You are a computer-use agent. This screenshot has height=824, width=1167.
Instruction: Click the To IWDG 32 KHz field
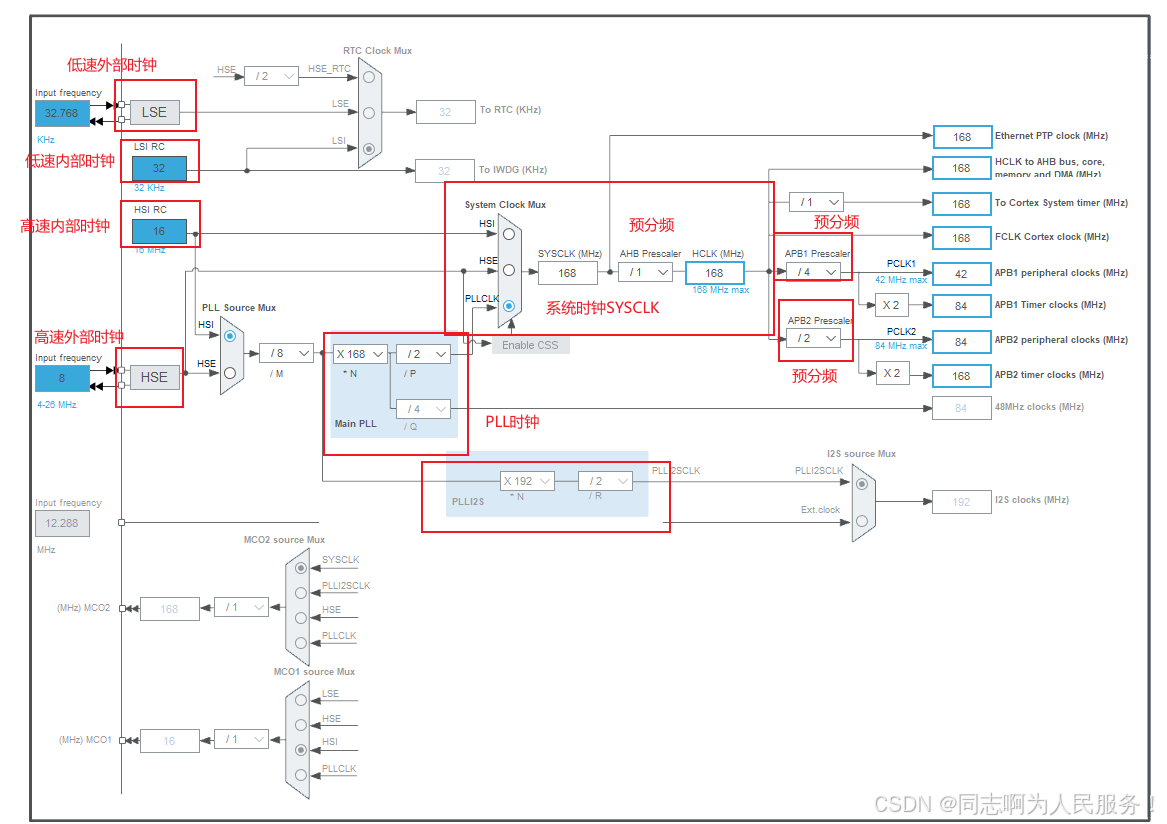pyautogui.click(x=445, y=170)
